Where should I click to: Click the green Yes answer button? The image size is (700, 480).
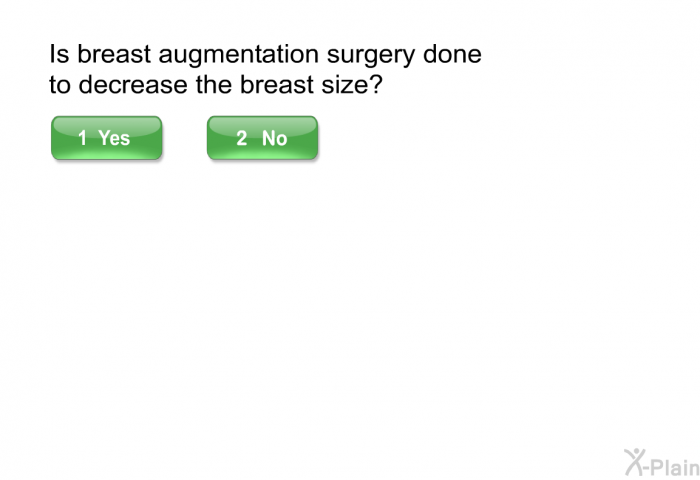tap(106, 138)
